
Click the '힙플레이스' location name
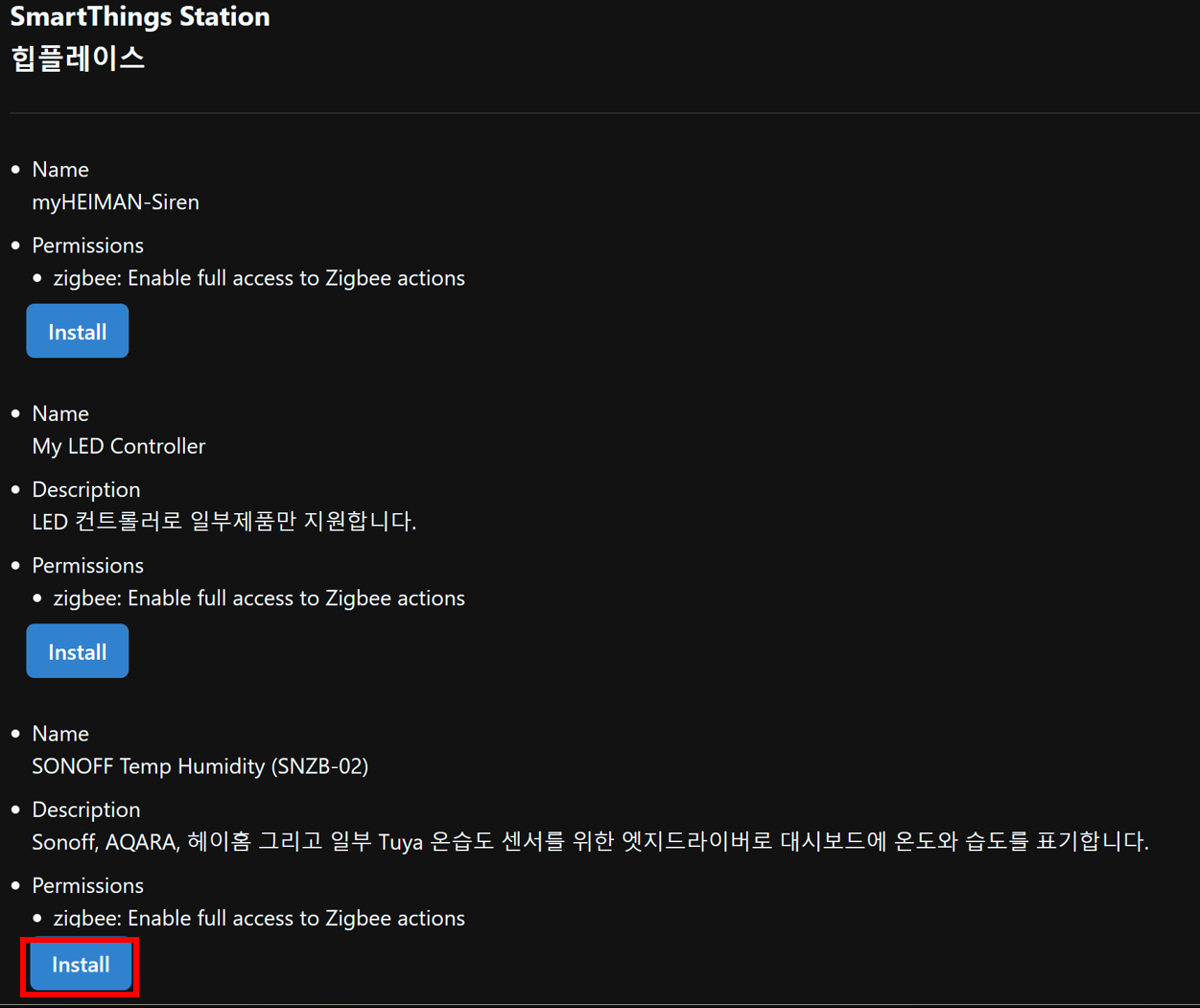click(x=78, y=59)
